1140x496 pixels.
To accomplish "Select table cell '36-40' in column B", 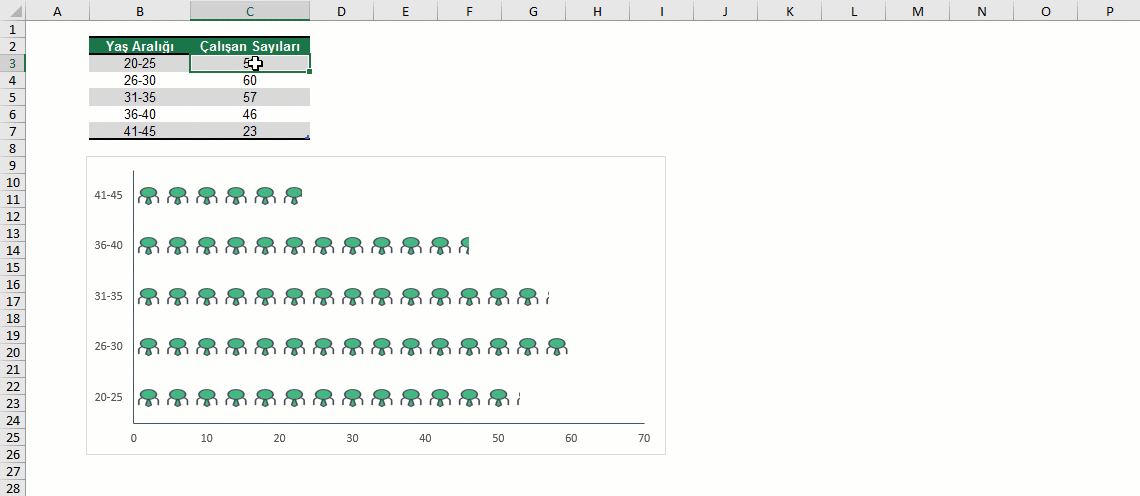I will (x=140, y=114).
